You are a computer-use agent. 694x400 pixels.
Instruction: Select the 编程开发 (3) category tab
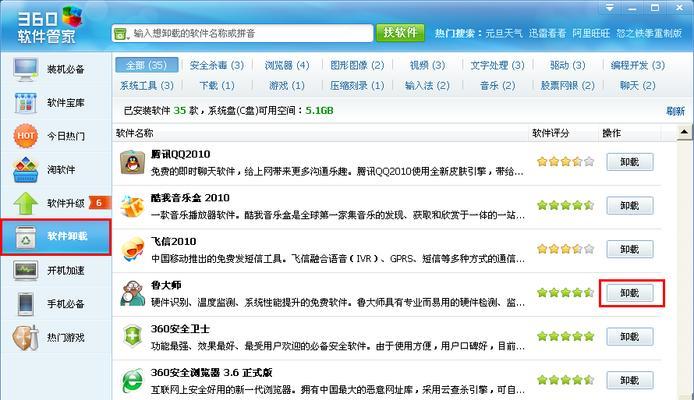pyautogui.click(x=638, y=65)
